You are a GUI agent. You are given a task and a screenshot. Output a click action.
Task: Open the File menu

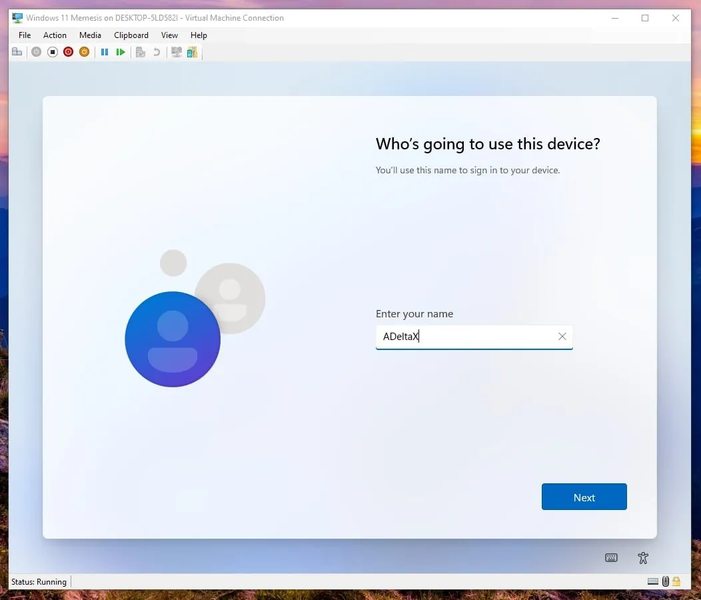click(25, 35)
